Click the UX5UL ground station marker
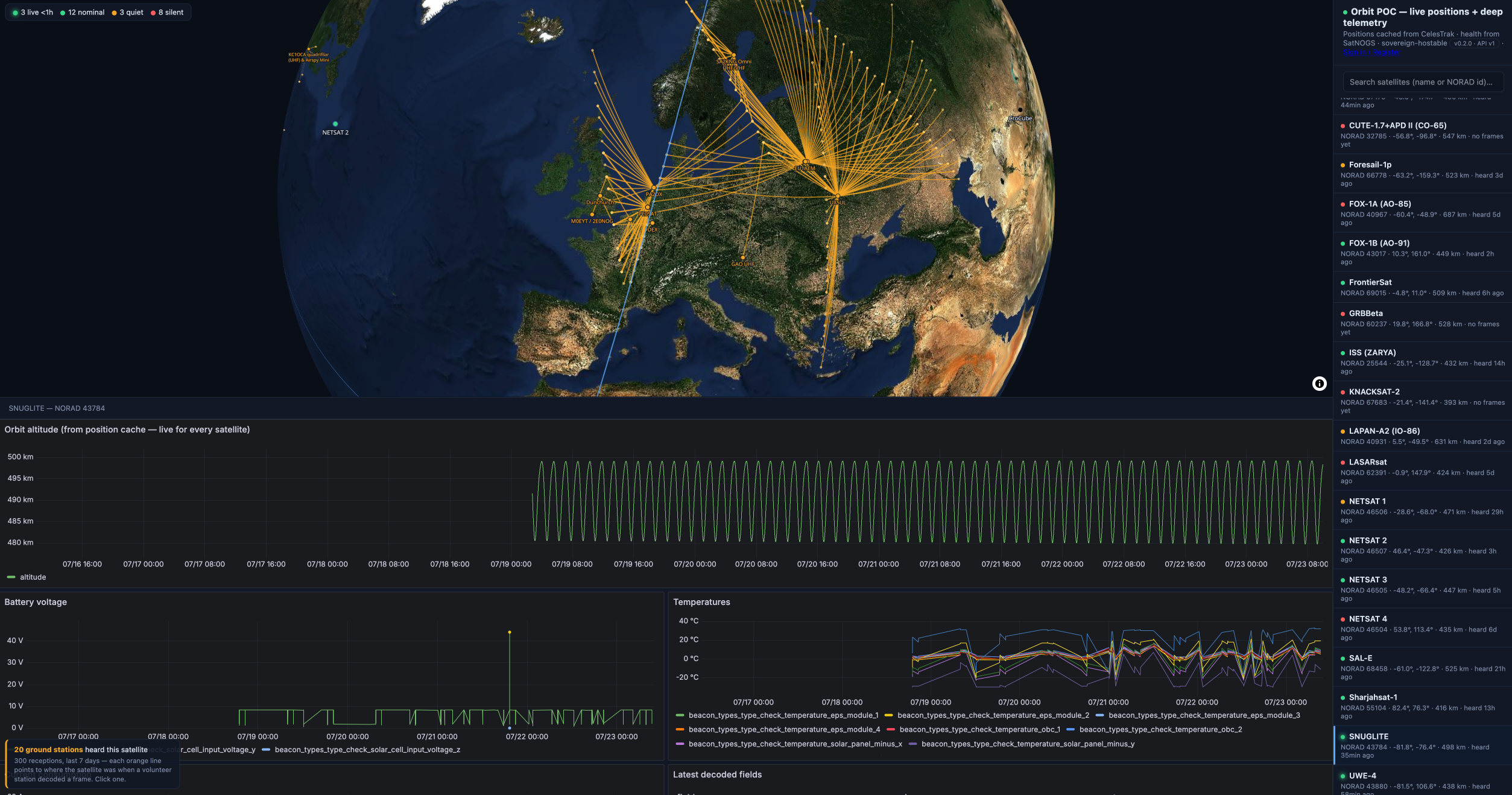This screenshot has width=1512, height=795. pyautogui.click(x=838, y=196)
